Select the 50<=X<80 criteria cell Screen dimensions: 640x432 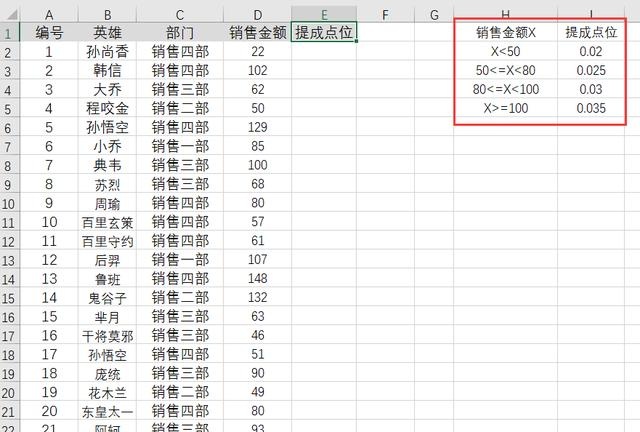(x=506, y=70)
